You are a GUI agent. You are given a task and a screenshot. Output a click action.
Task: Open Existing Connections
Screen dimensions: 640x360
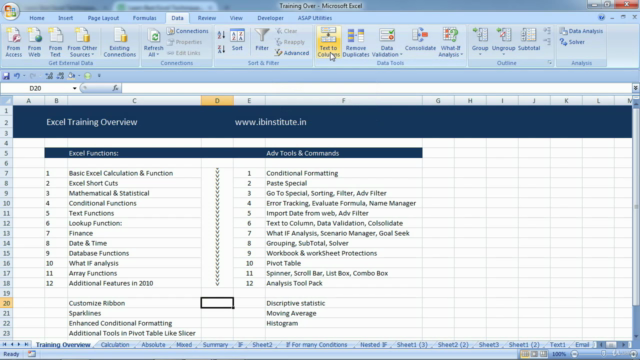[120, 42]
